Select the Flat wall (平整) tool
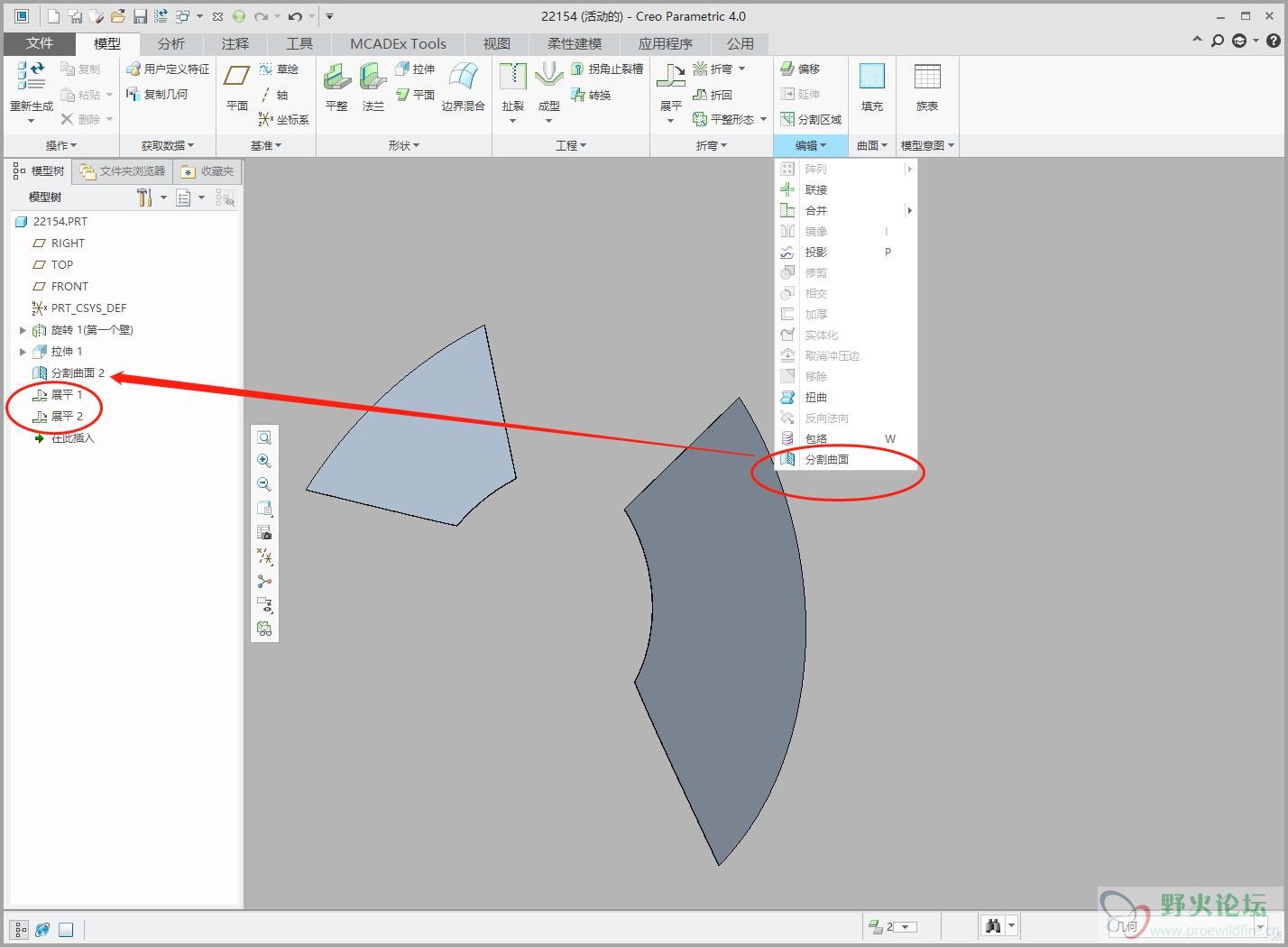 [336, 88]
